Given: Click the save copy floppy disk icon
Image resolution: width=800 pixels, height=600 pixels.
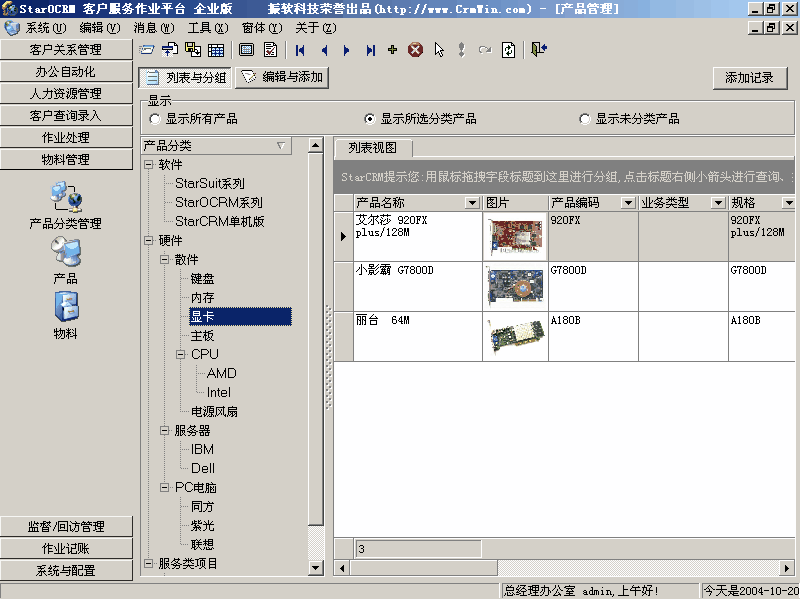Looking at the screenshot, I should (193, 49).
